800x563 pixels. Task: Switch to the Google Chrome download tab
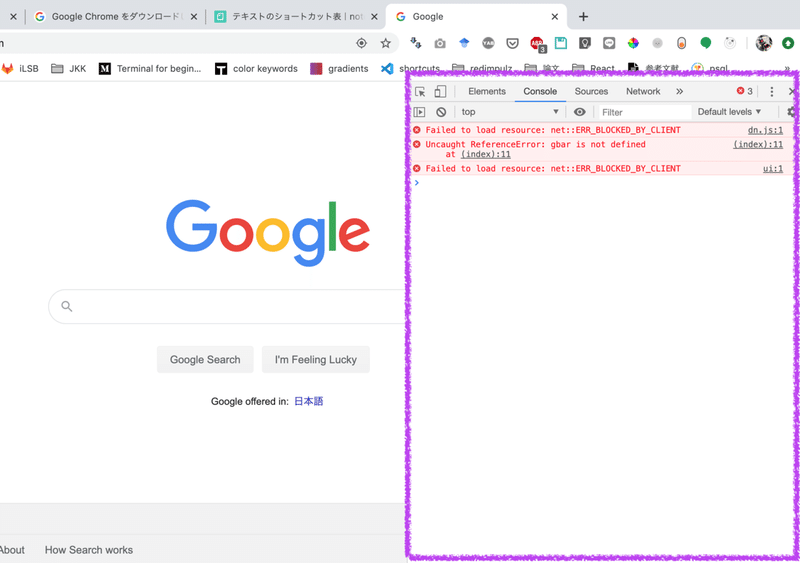coord(115,17)
